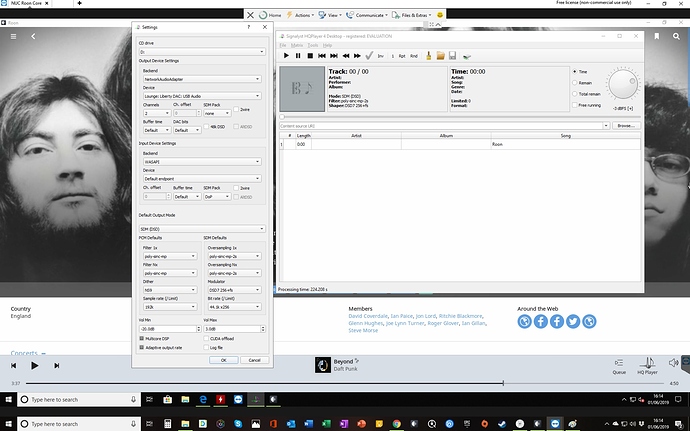Open CD drive dropdown

point(202,52)
